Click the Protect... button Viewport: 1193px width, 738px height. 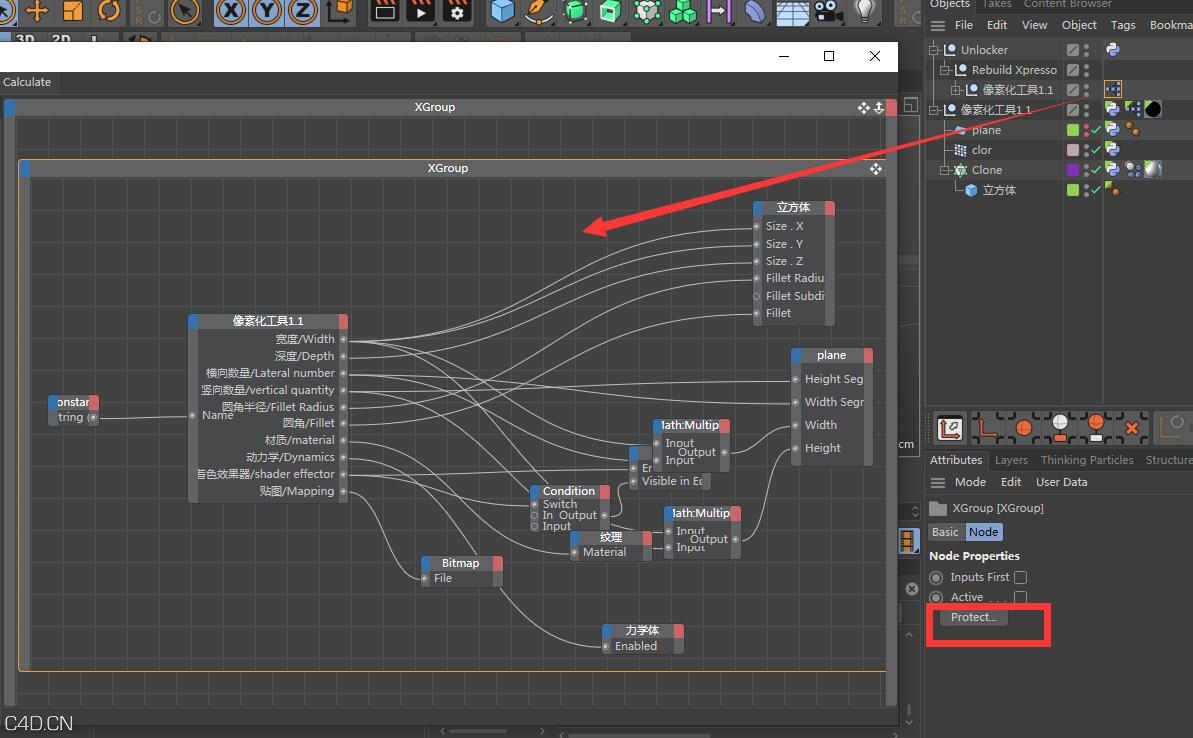[x=972, y=617]
